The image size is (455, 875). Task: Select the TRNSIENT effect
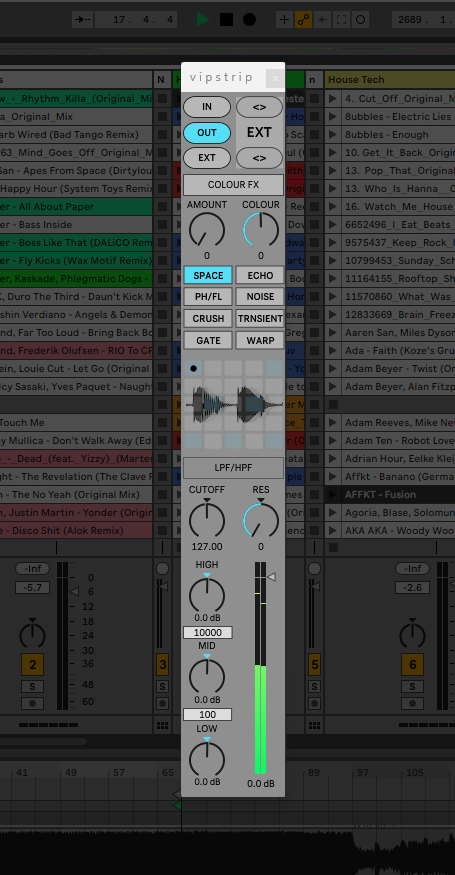click(260, 319)
